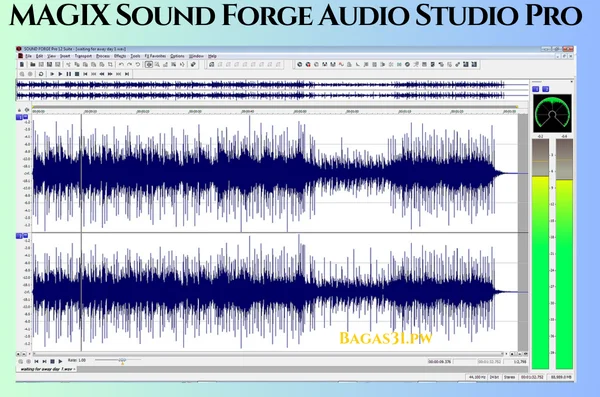The width and height of the screenshot is (600, 397).
Task: Toggle channel 1 meter button
Action: pyautogui.click(x=536, y=89)
